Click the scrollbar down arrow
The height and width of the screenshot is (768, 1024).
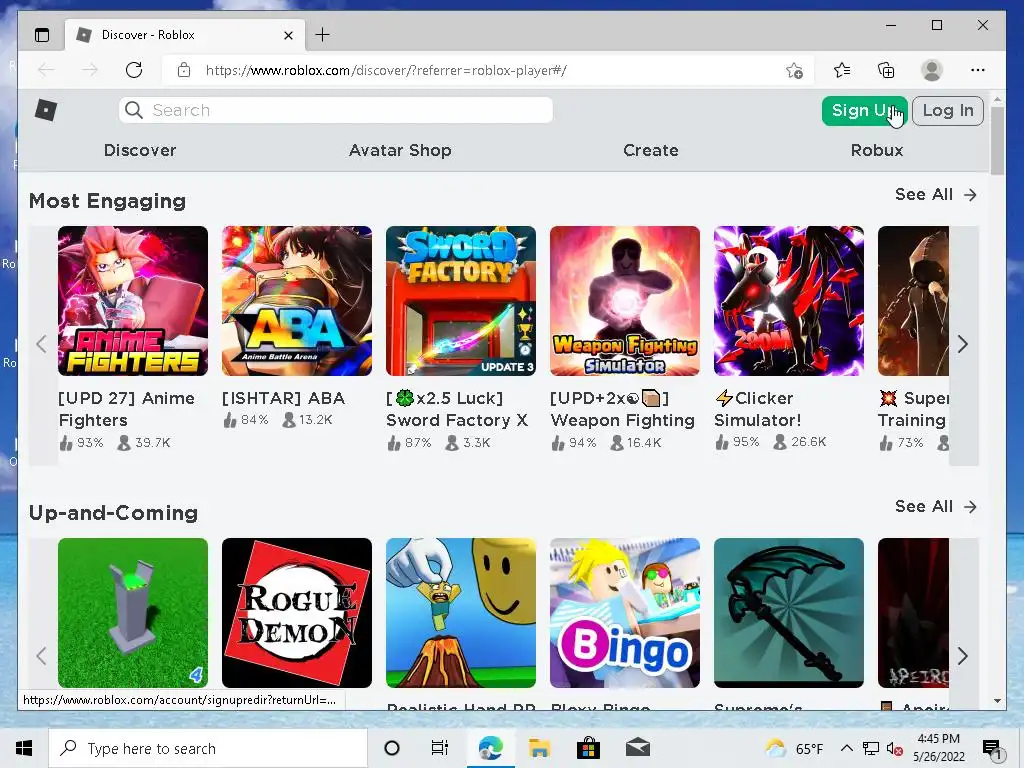click(x=997, y=701)
